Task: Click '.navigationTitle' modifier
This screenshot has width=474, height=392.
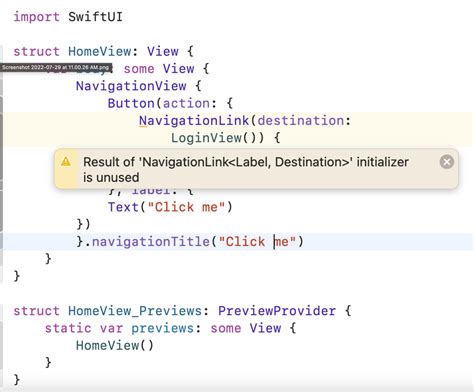Action: click(147, 242)
